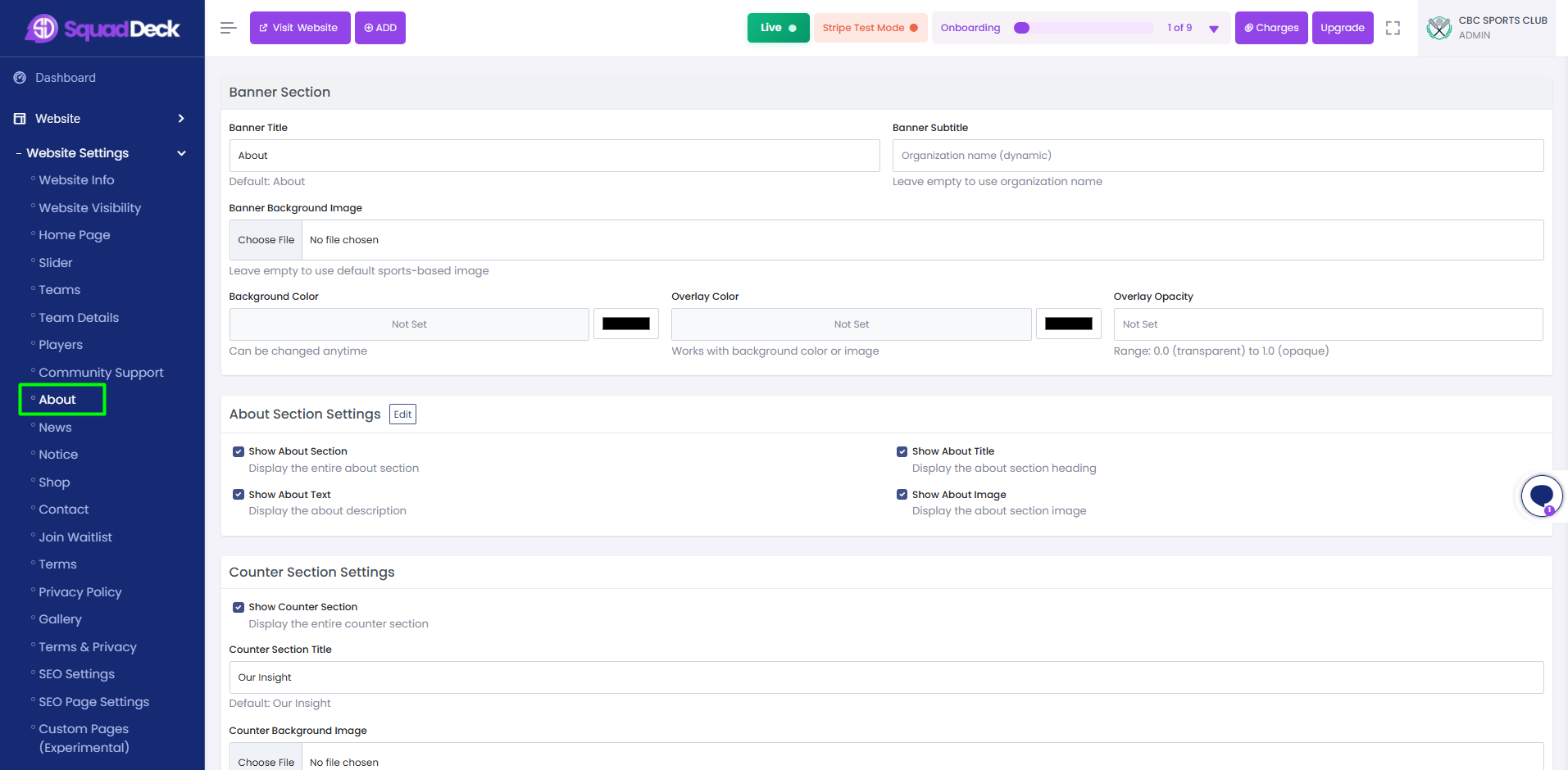Edit About Section Settings

402,414
